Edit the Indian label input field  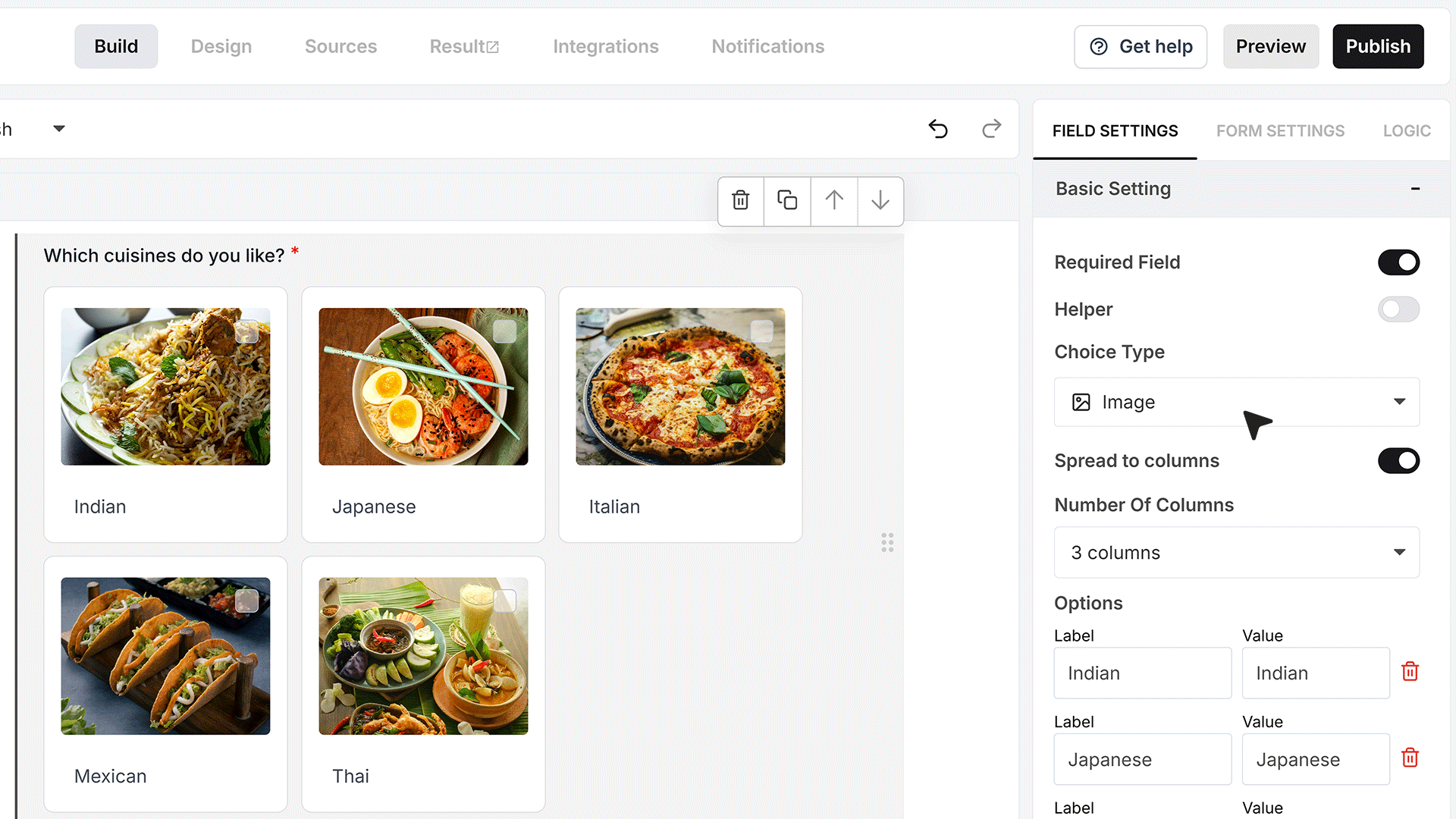click(x=1142, y=673)
